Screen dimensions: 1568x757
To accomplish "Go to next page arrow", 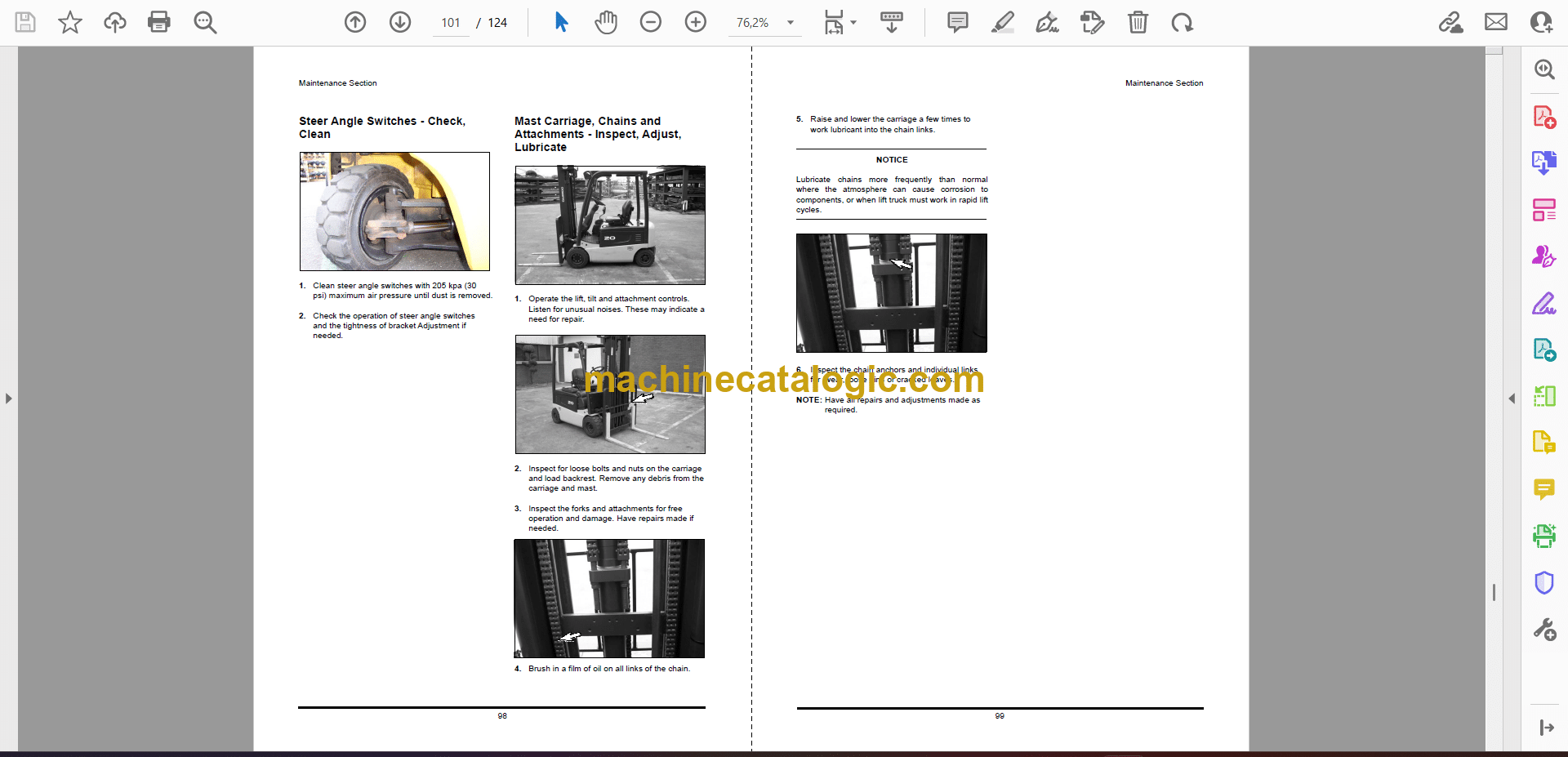I will coord(400,22).
